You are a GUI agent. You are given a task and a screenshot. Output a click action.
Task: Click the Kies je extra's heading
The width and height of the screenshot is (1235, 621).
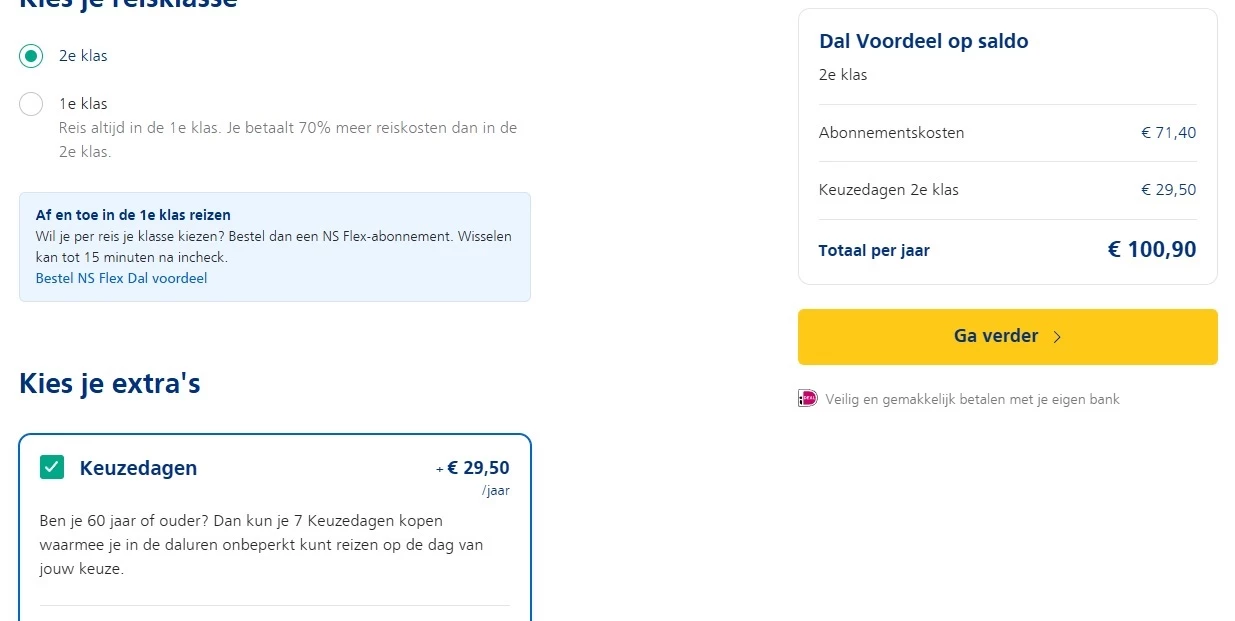point(110,384)
